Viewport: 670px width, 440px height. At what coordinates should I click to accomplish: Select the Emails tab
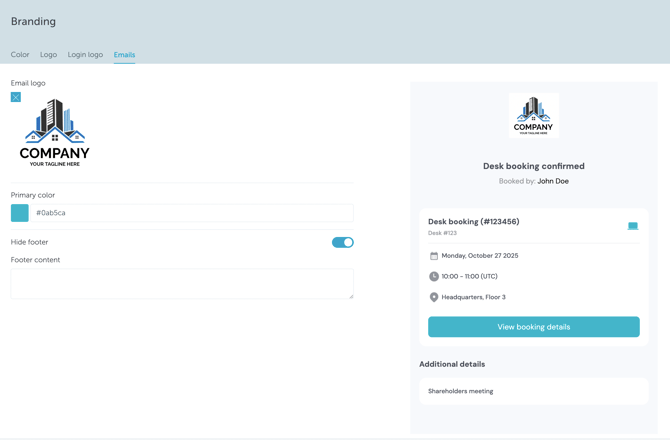(x=124, y=55)
